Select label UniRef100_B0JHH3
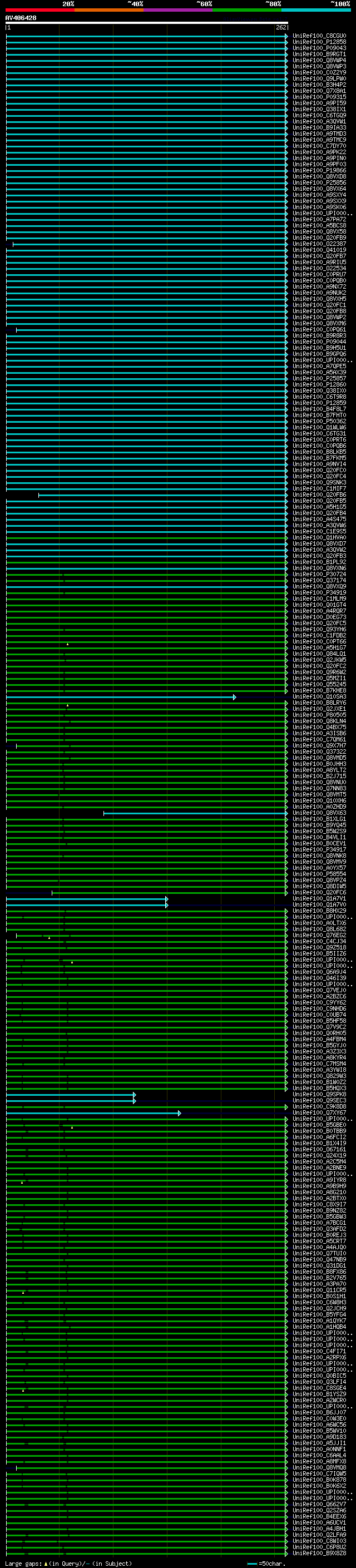The width and height of the screenshot is (356, 1568). (319, 764)
